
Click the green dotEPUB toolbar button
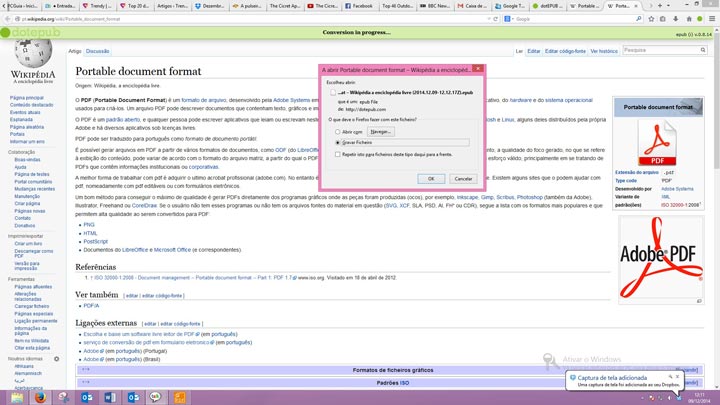699,19
